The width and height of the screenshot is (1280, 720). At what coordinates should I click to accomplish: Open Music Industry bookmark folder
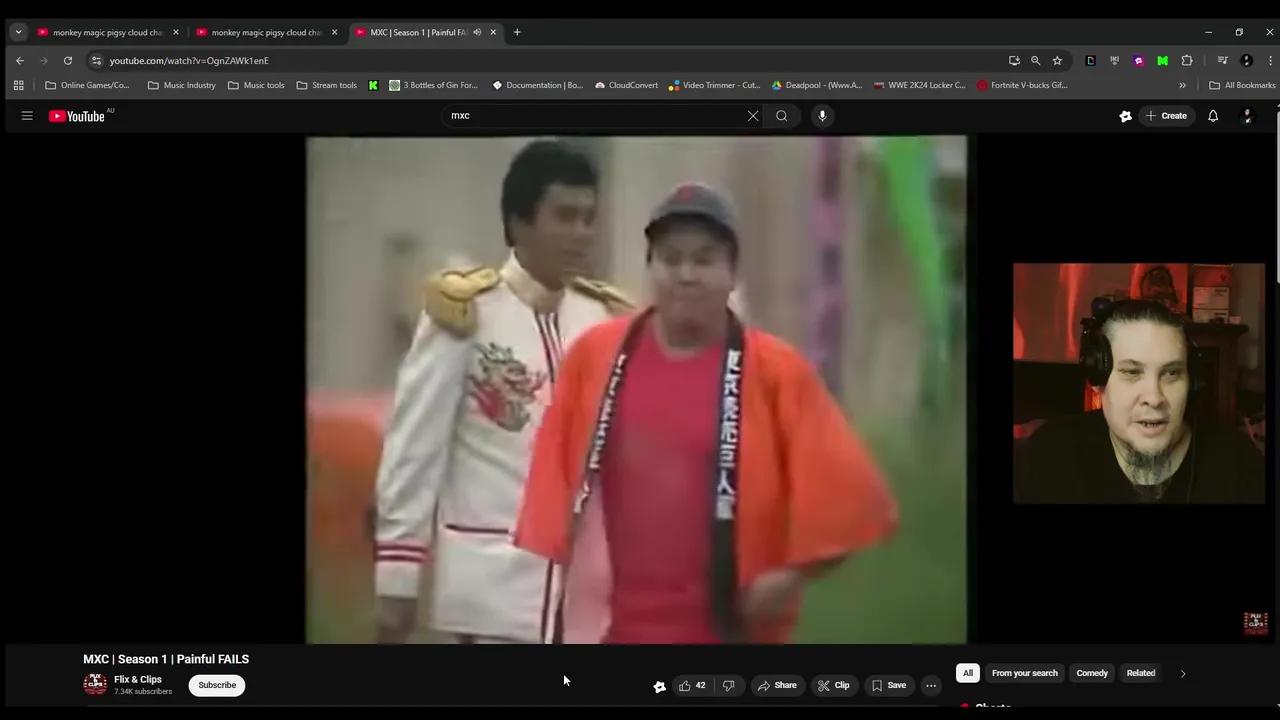pos(182,85)
